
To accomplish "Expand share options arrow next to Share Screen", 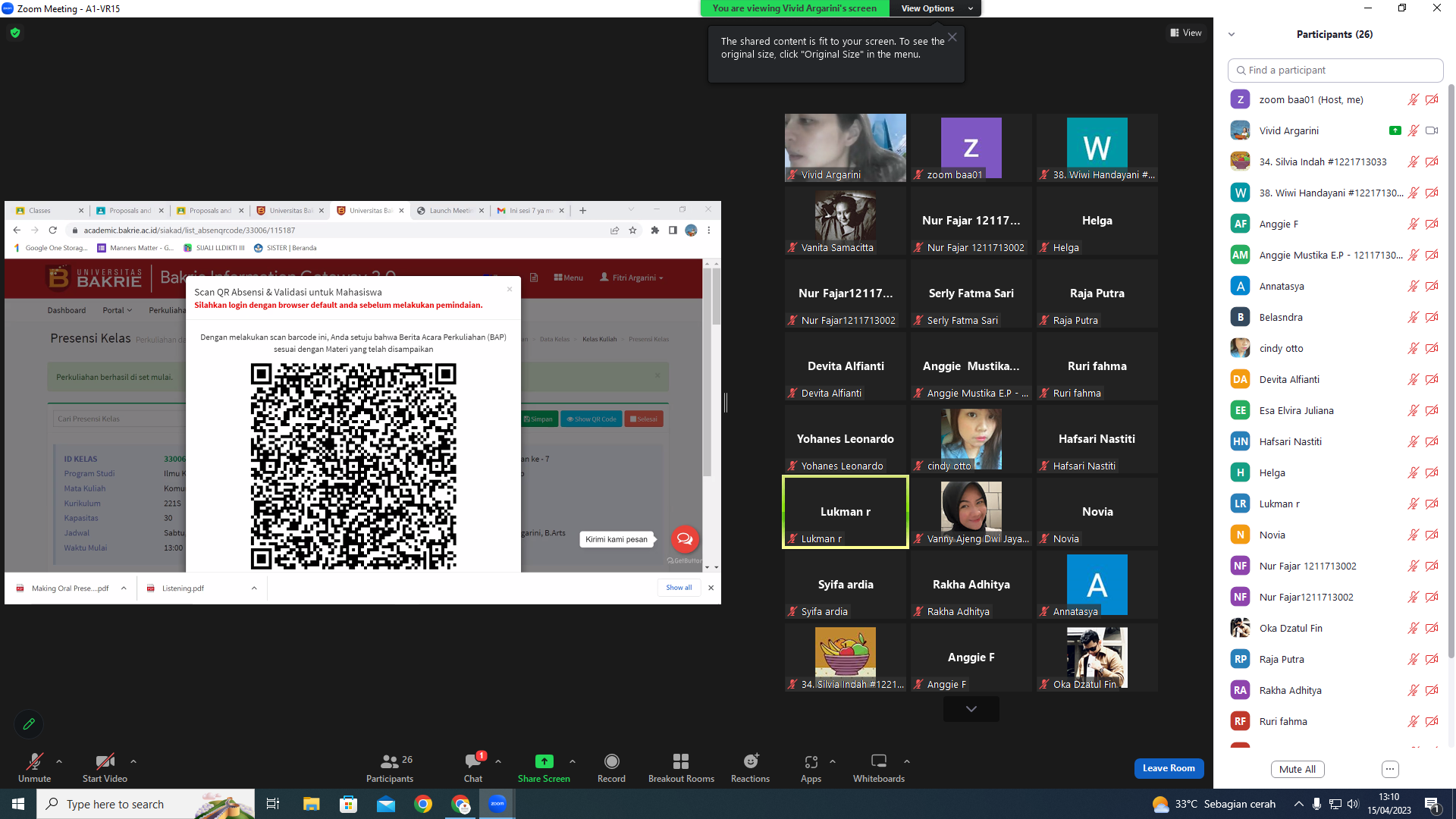I will tap(573, 761).
